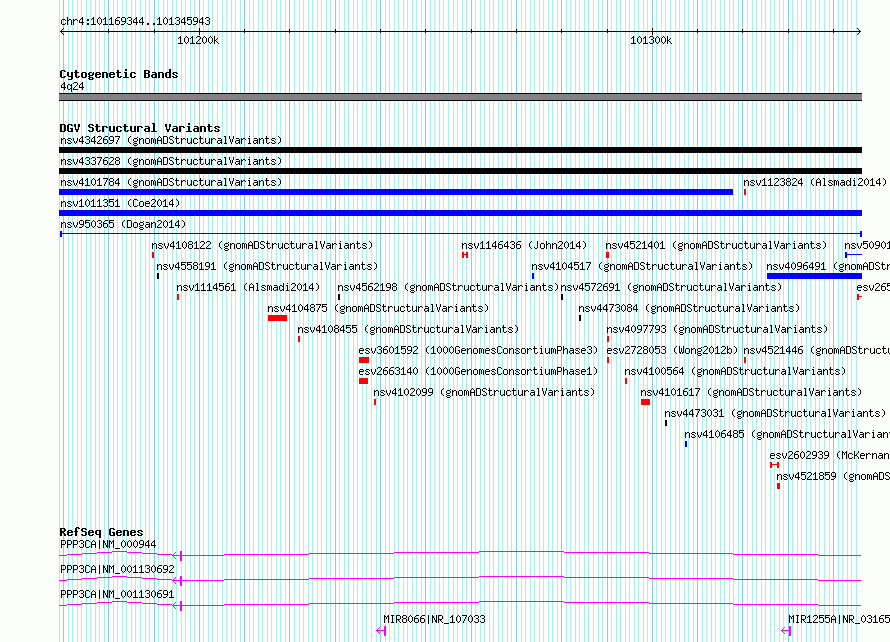
Task: Click the nsv4337628 black variant bar
Action: point(460,171)
